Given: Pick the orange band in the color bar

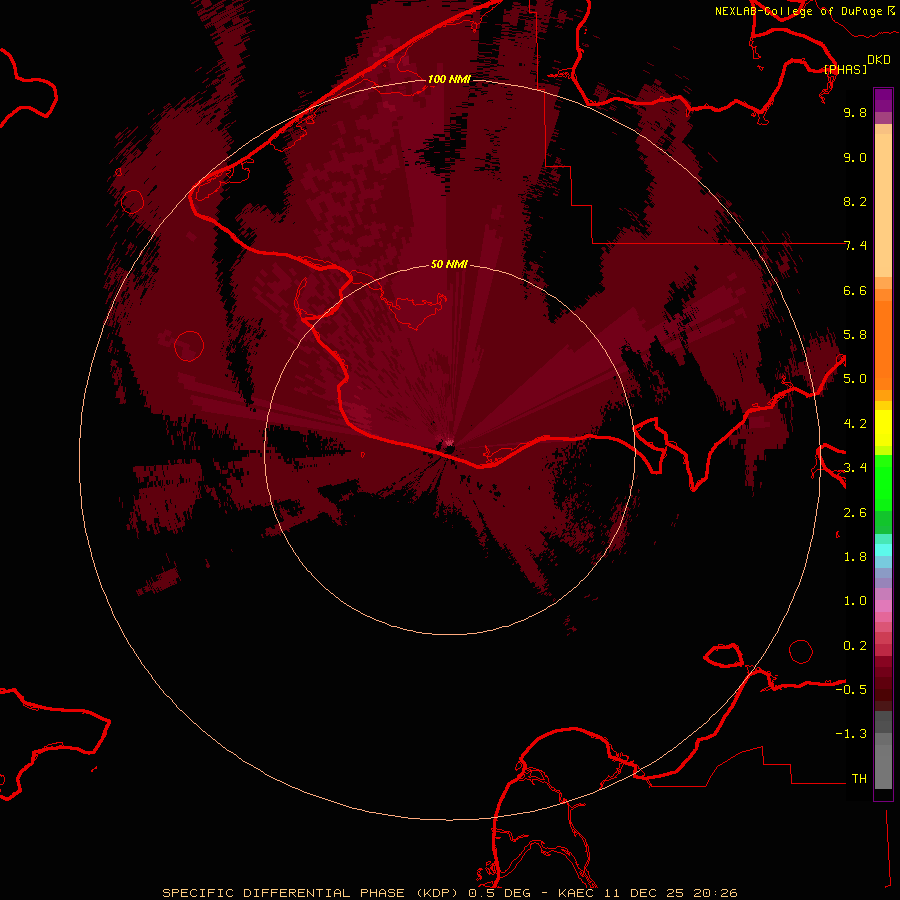Looking at the screenshot, I should [883, 344].
